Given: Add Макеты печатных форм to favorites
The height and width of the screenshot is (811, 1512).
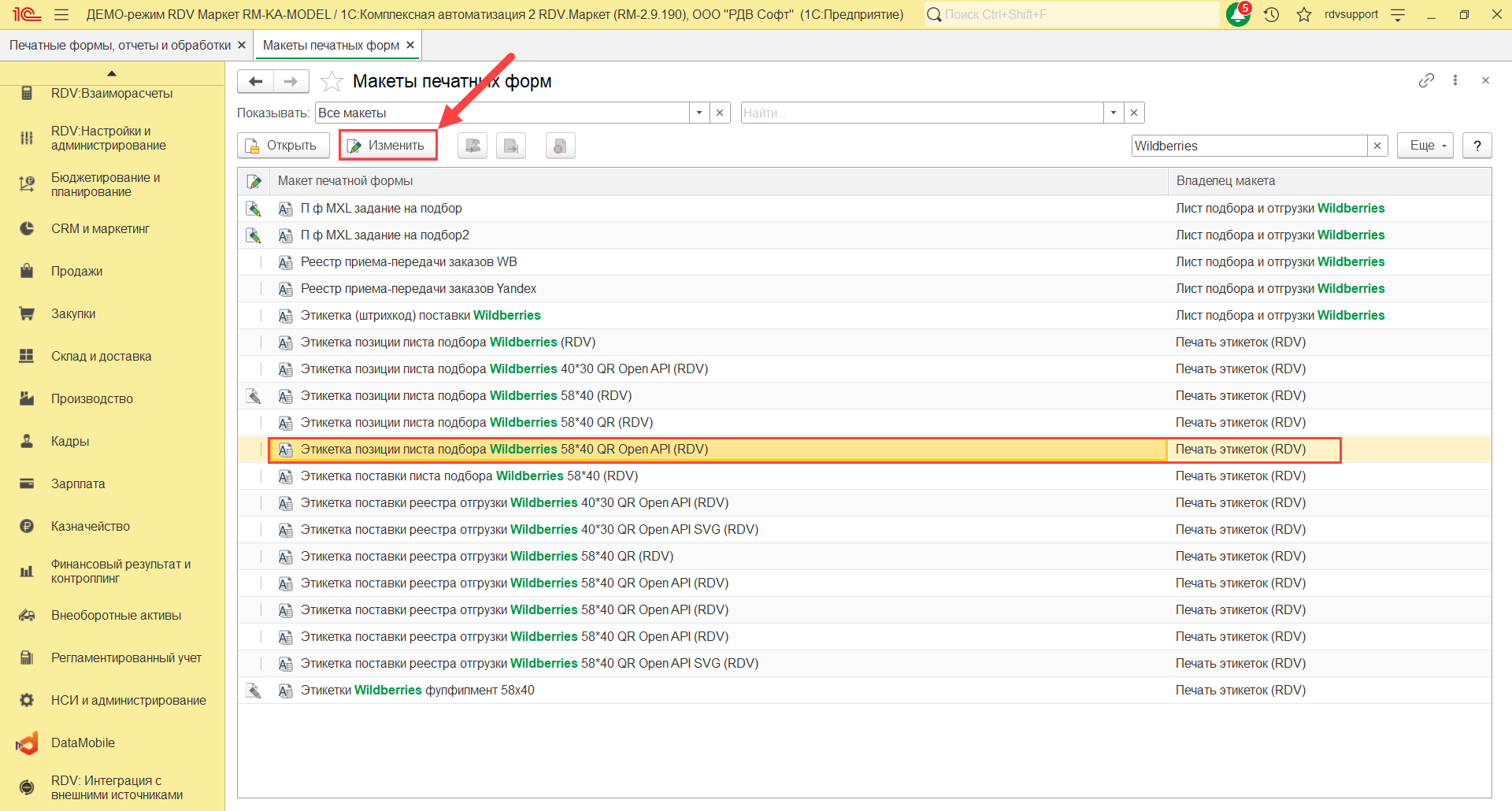Looking at the screenshot, I should (x=332, y=81).
